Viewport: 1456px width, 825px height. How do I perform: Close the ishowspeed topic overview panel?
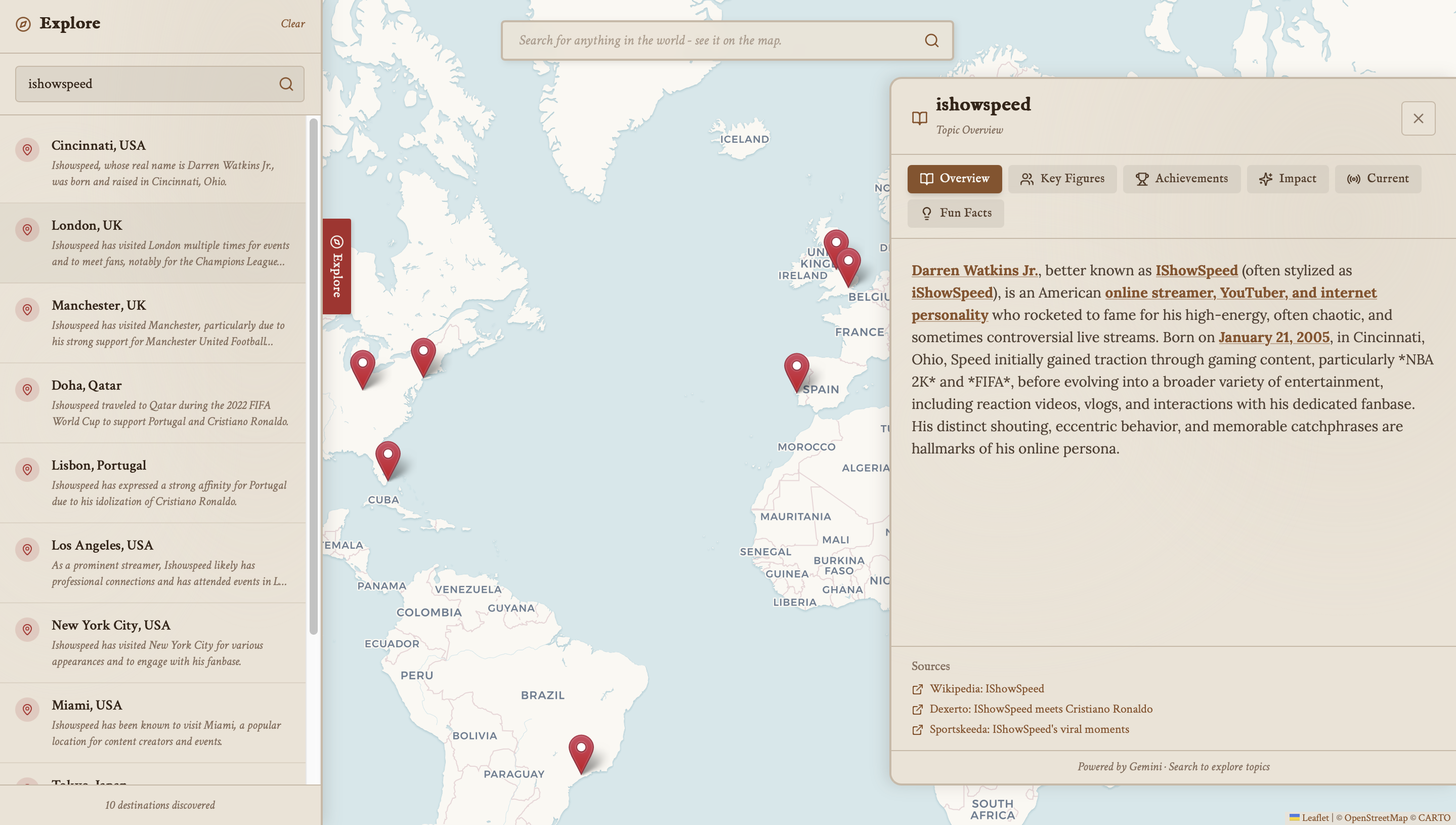(x=1418, y=118)
